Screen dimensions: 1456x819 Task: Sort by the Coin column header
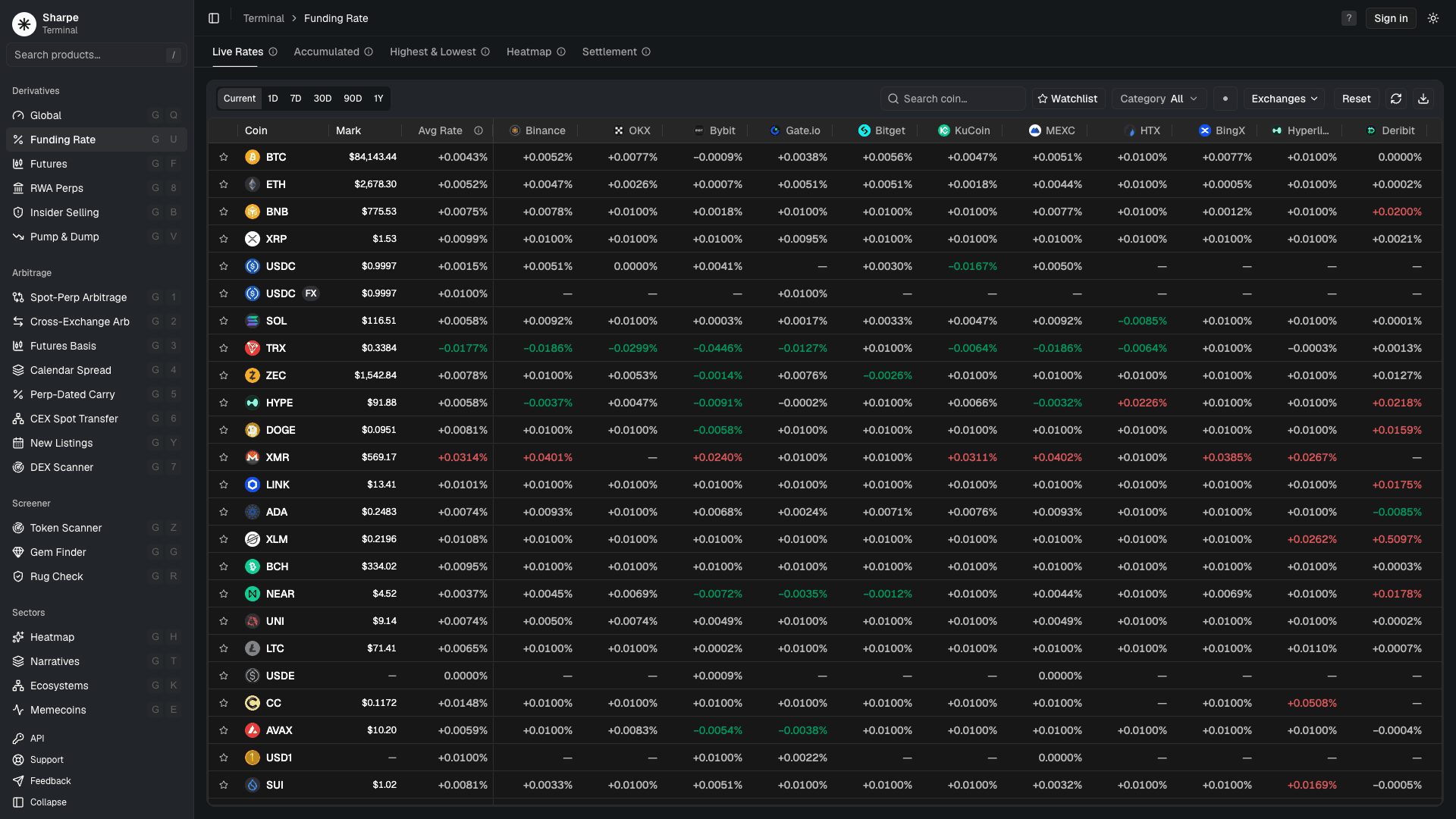click(x=256, y=130)
